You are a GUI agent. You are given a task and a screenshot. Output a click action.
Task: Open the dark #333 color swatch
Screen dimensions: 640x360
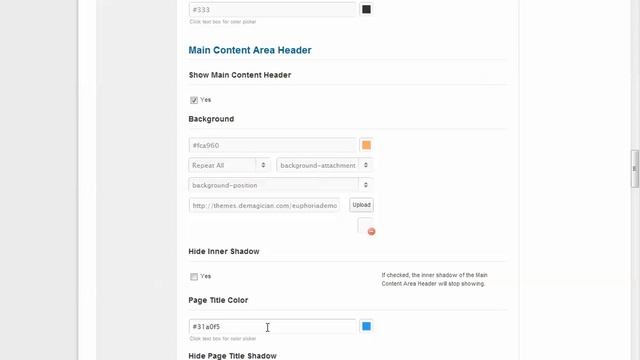[367, 9]
